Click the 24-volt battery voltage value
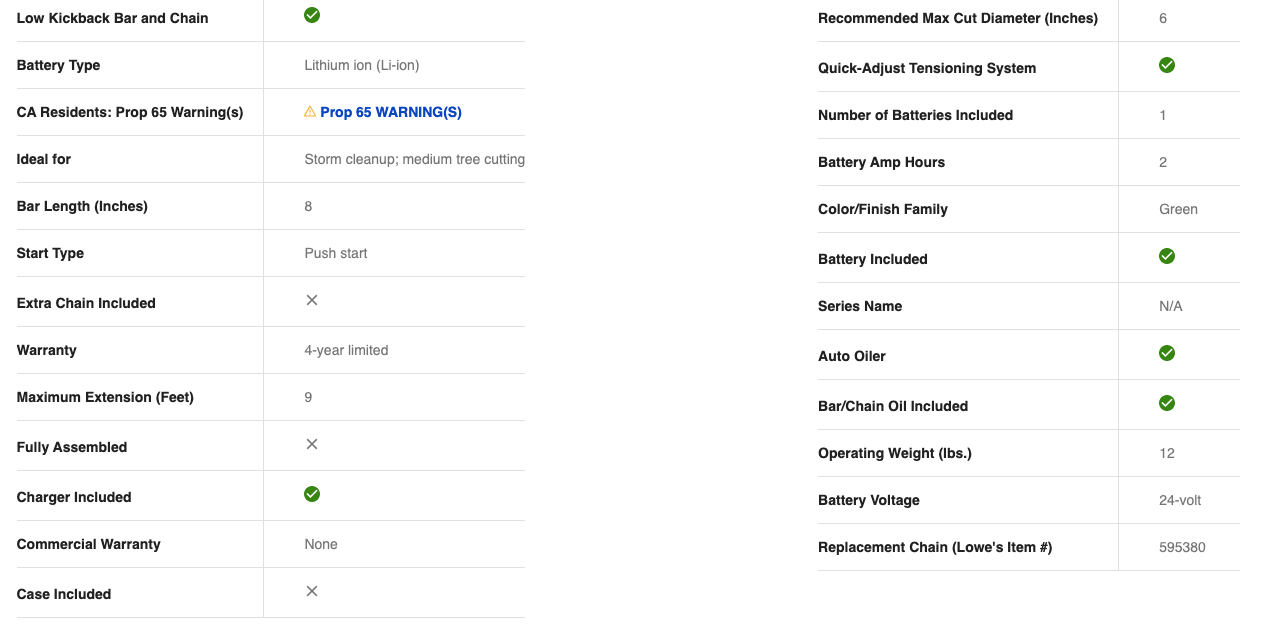This screenshot has height=642, width=1288. click(1180, 500)
